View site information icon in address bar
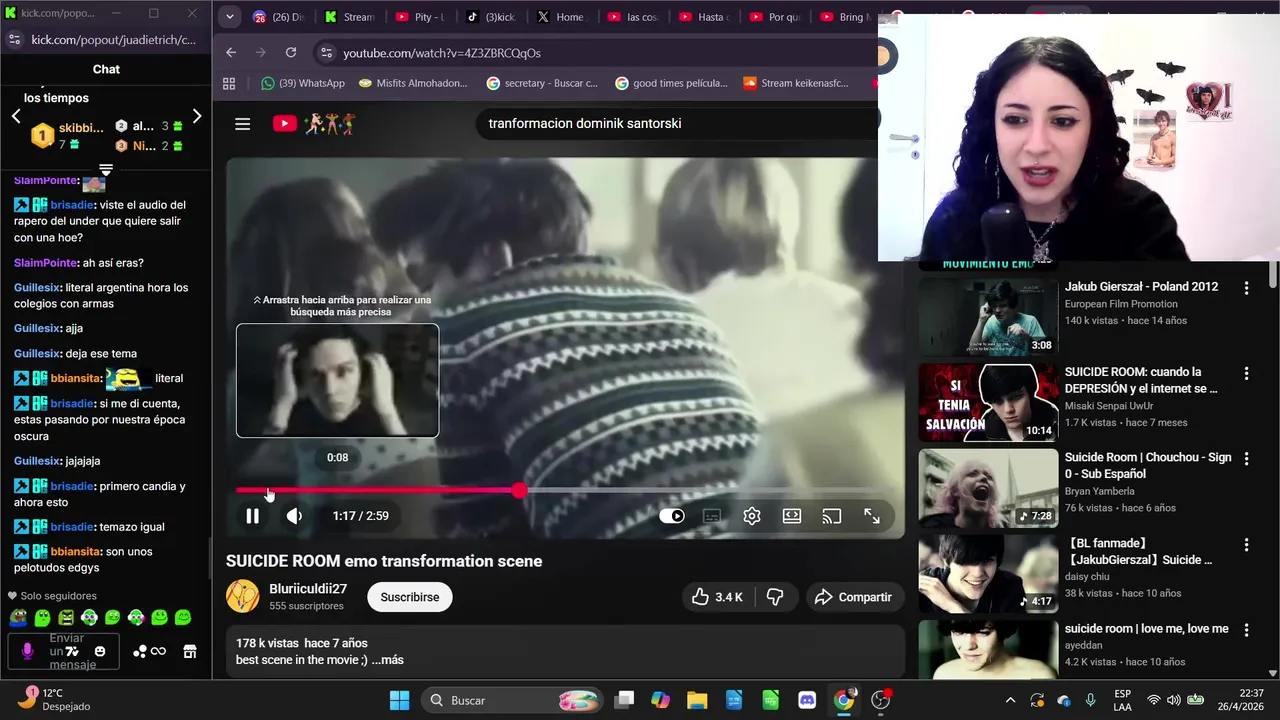Image resolution: width=1280 pixels, height=720 pixels. click(x=326, y=53)
